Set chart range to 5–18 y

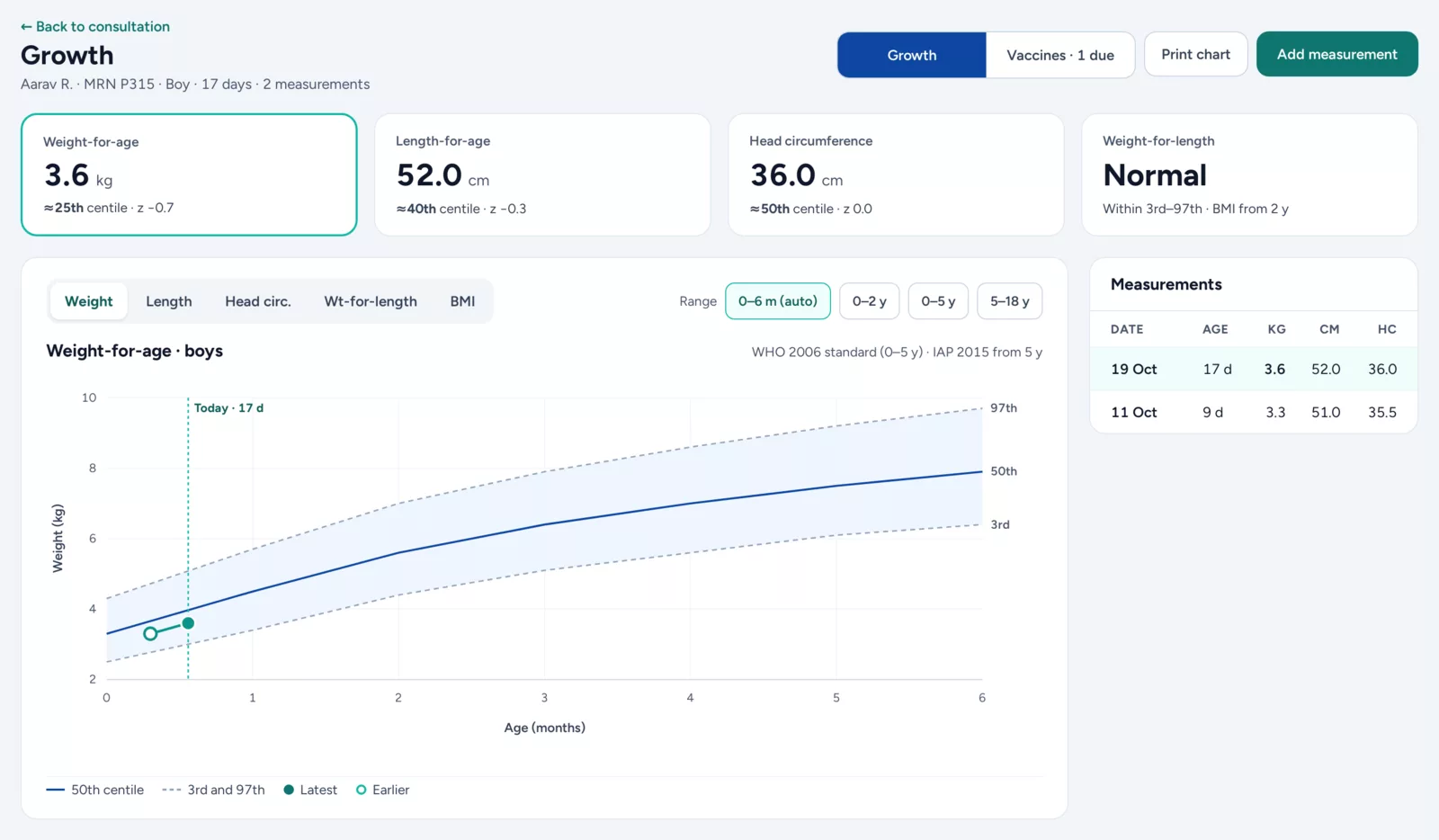coord(1010,301)
